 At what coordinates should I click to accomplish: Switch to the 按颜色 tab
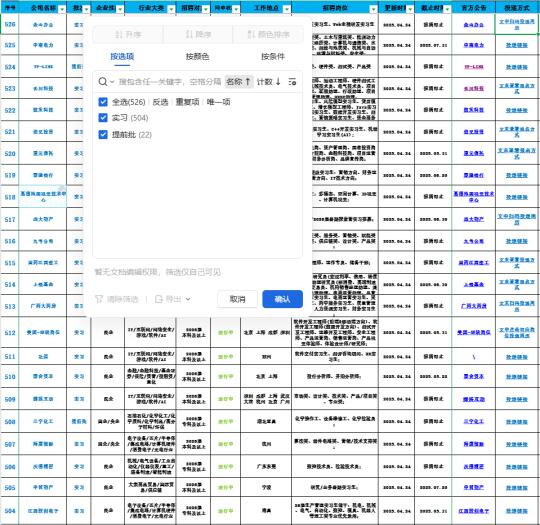pos(197,56)
